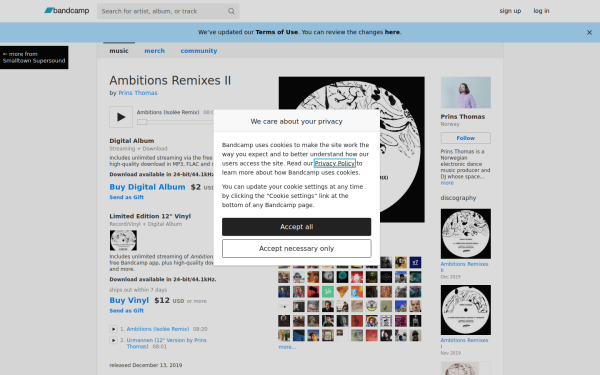The width and height of the screenshot is (600, 375).
Task: Play Ambitions (Isolée Remix) in the main player
Action: 121,117
